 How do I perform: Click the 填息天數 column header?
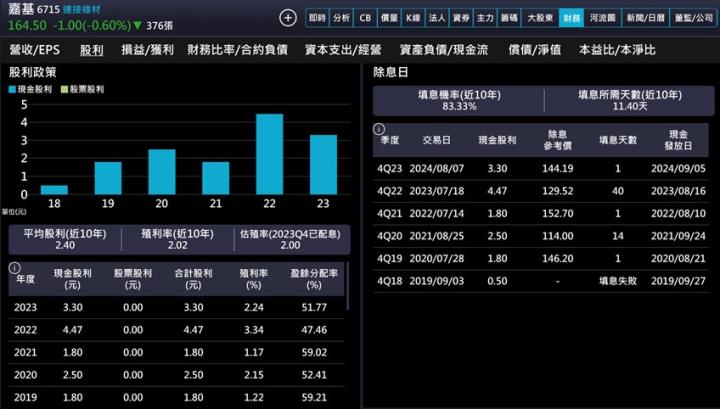[x=618, y=140]
